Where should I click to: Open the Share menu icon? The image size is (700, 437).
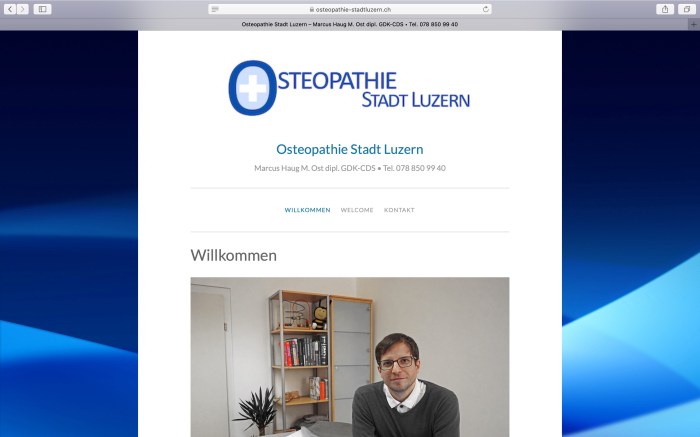(x=665, y=9)
